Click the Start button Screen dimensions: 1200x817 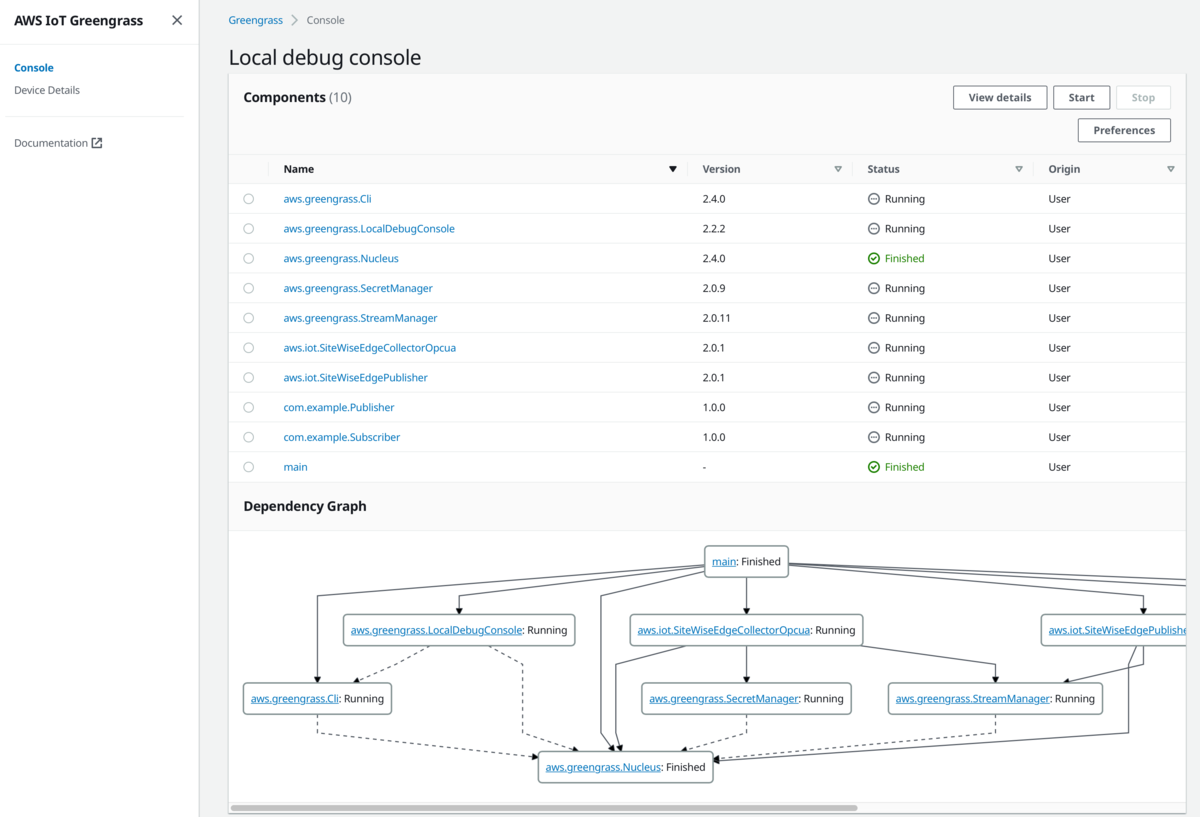tap(1082, 97)
